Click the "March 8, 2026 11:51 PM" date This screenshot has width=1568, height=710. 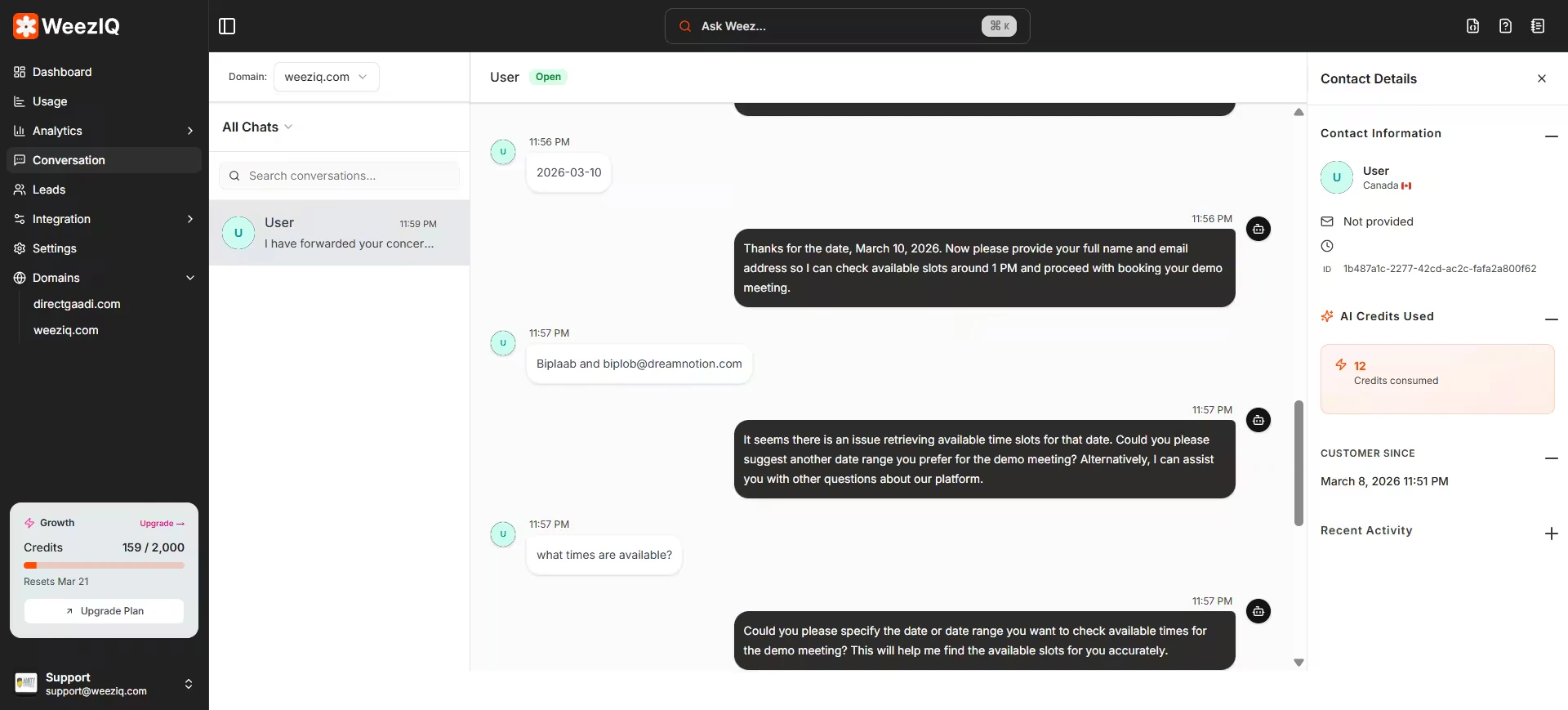coord(1384,481)
